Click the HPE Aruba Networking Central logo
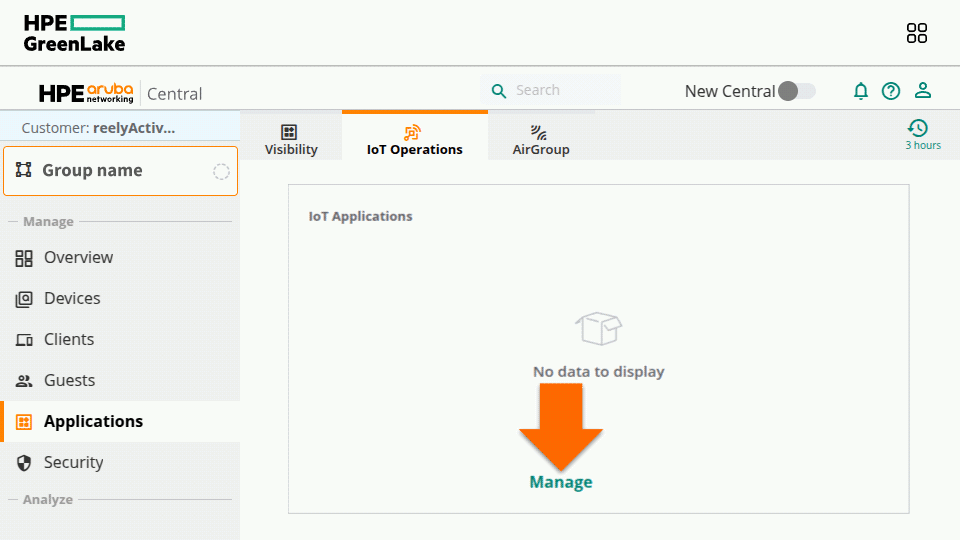 click(x=120, y=93)
